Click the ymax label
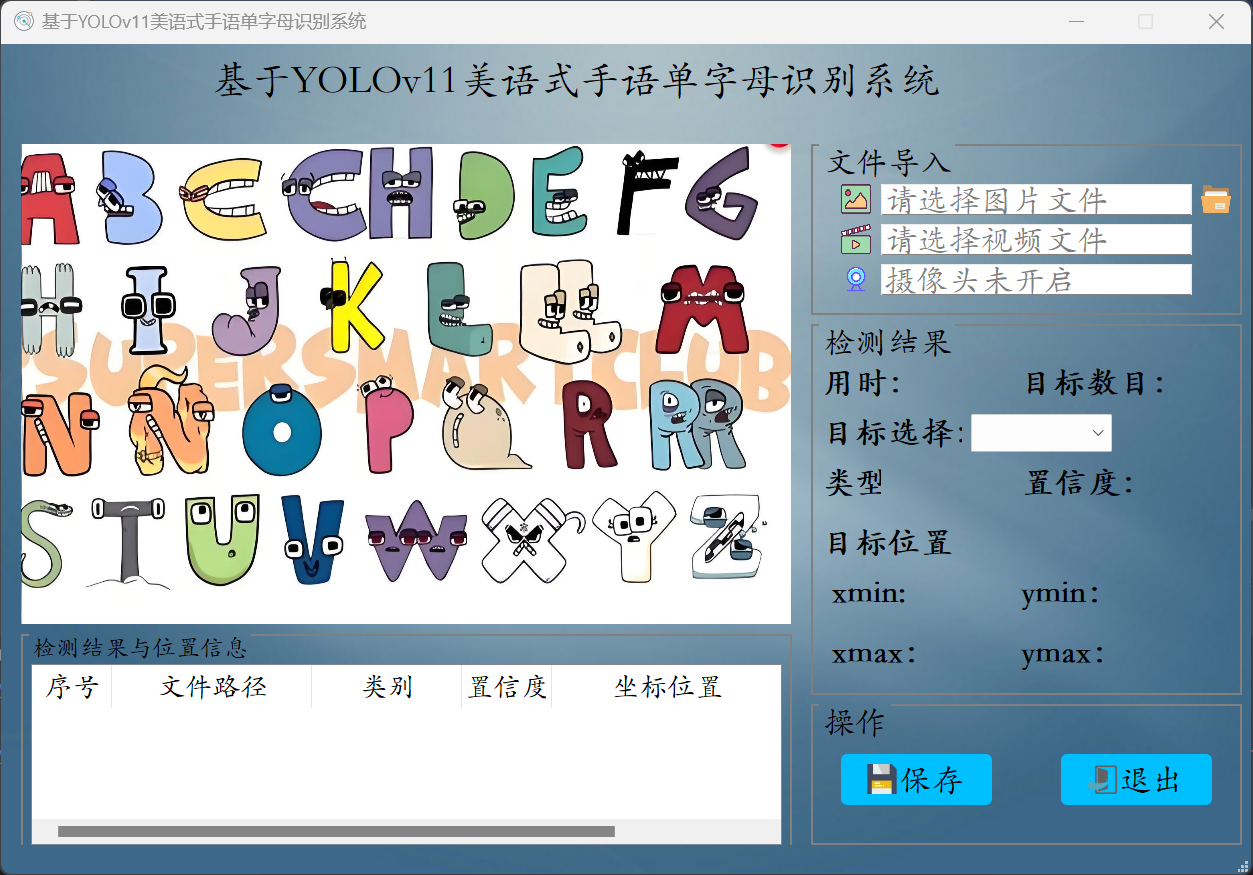Image resolution: width=1253 pixels, height=875 pixels. [x=1063, y=655]
